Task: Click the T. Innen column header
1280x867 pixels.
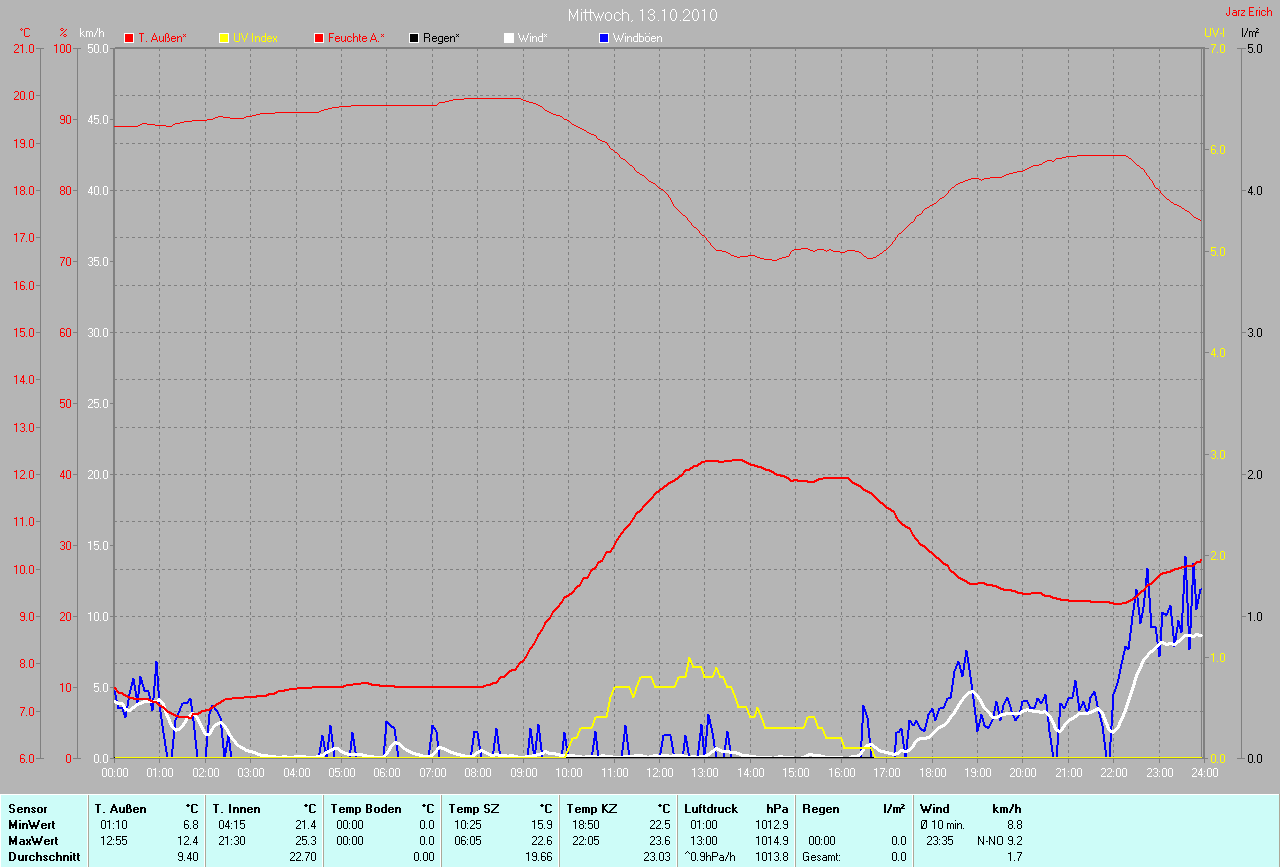Action: [x=236, y=808]
